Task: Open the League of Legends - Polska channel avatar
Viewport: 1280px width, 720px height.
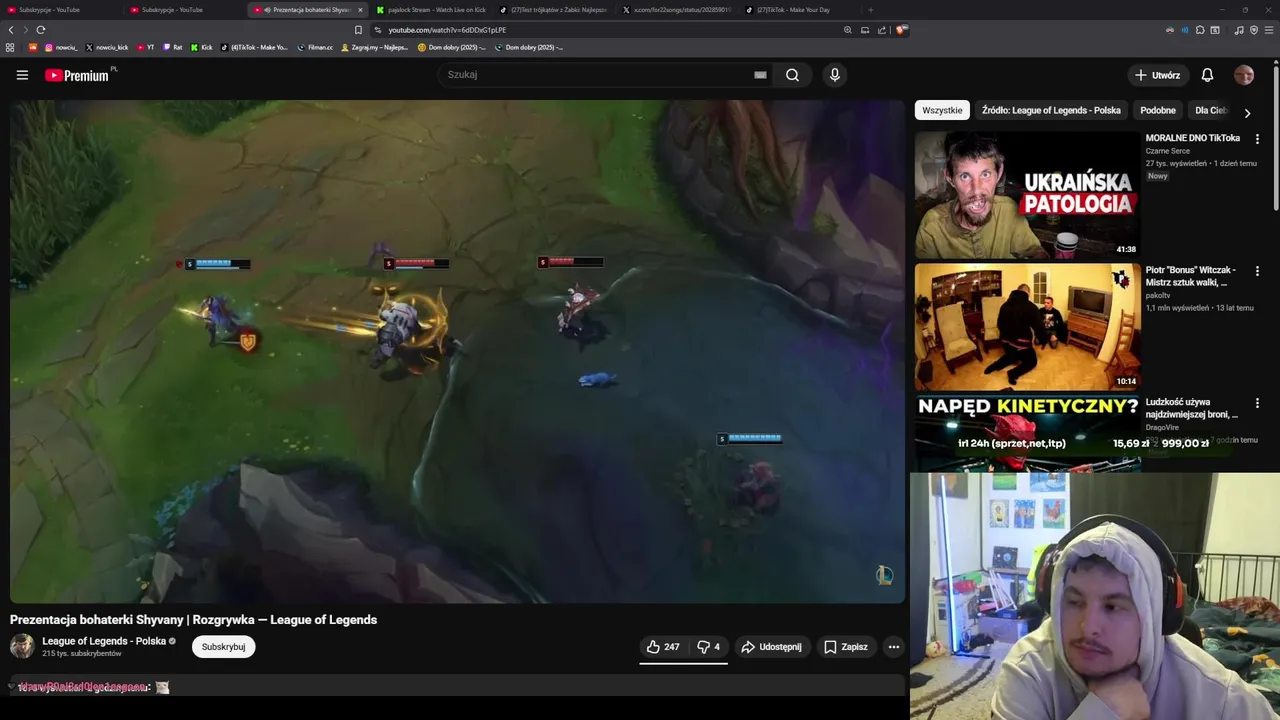Action: [22, 646]
